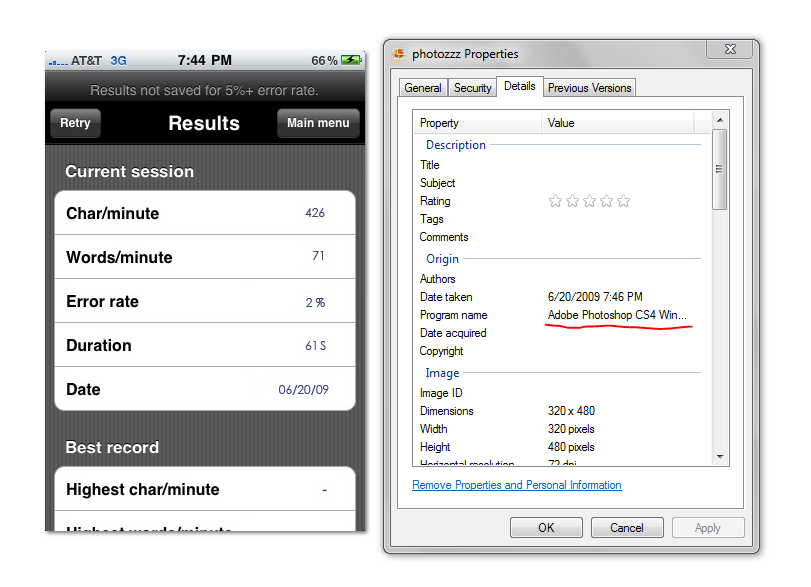The width and height of the screenshot is (811, 587).
Task: Click the Tags property value field
Action: click(623, 219)
